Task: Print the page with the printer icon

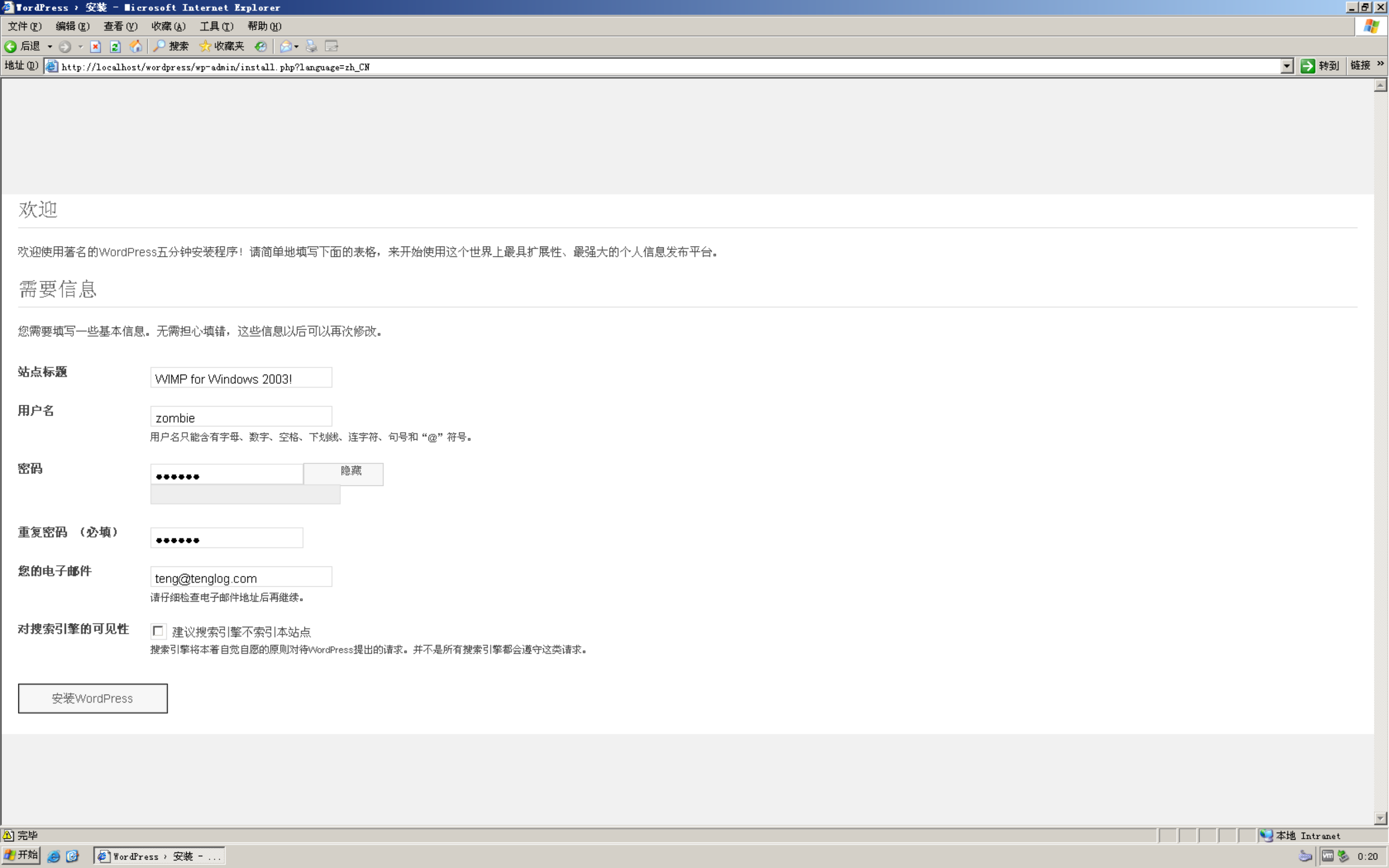Action: pyautogui.click(x=311, y=47)
